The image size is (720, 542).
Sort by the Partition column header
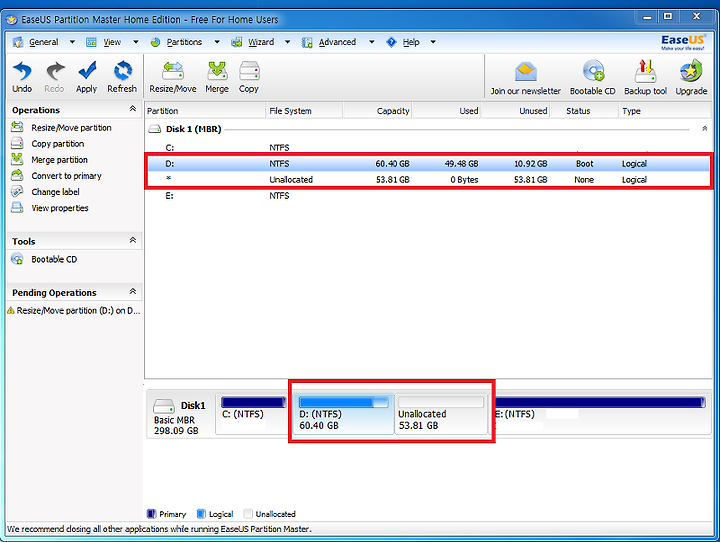point(205,111)
